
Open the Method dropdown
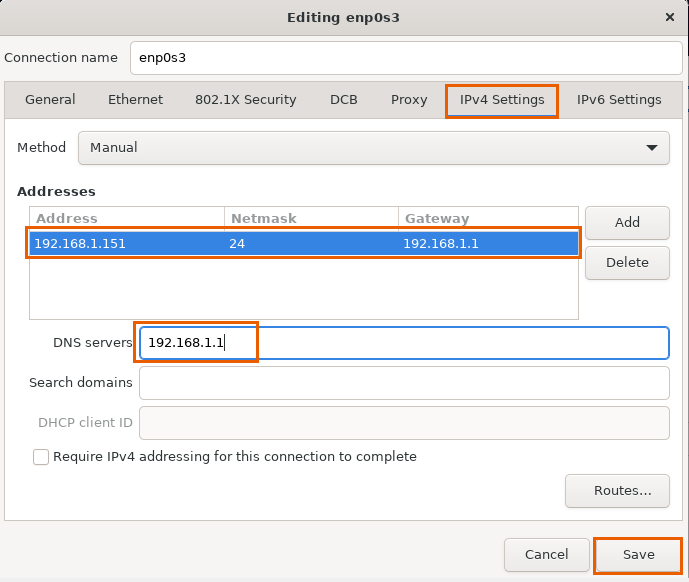372,148
